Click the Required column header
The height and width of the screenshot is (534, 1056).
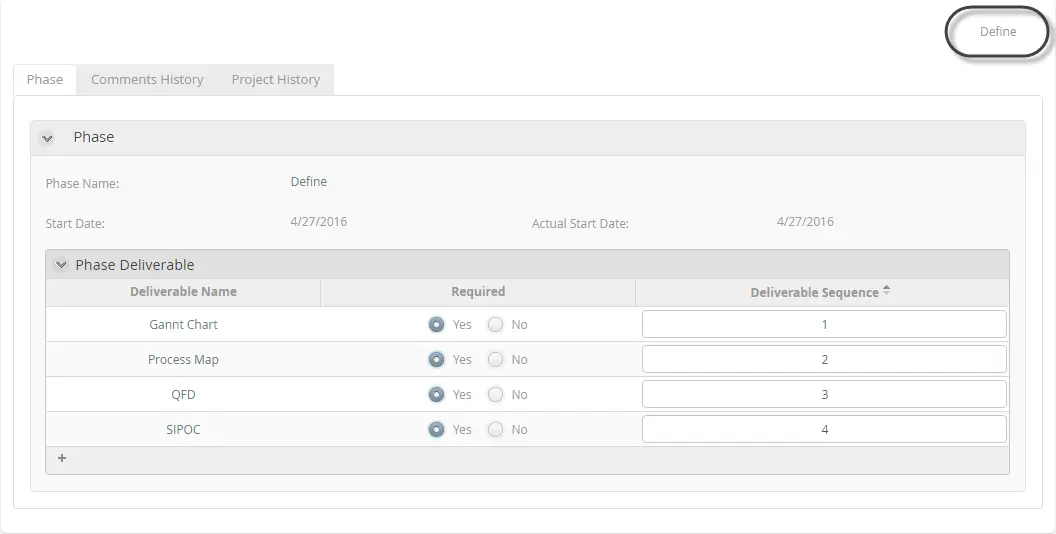coord(478,292)
